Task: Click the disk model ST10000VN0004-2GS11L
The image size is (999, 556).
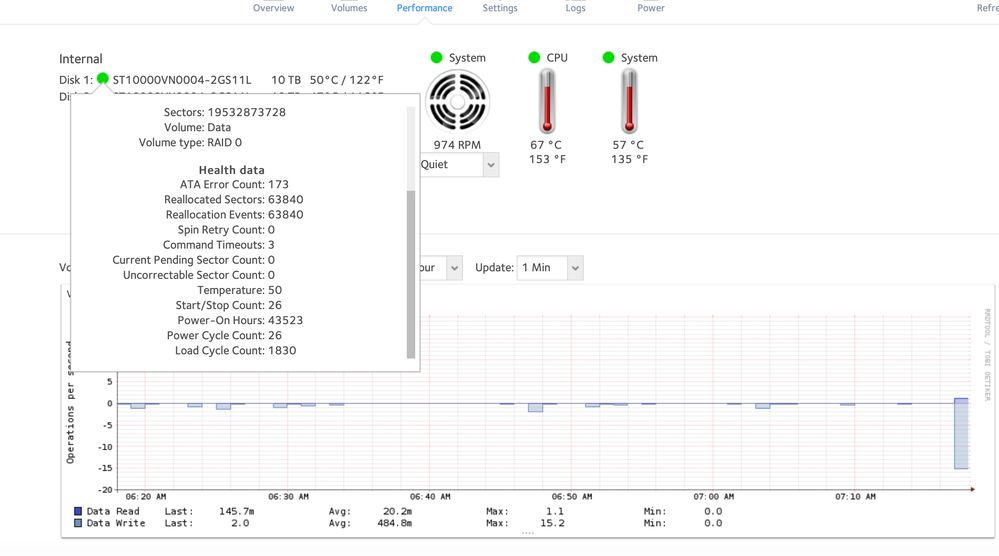Action: coord(182,80)
